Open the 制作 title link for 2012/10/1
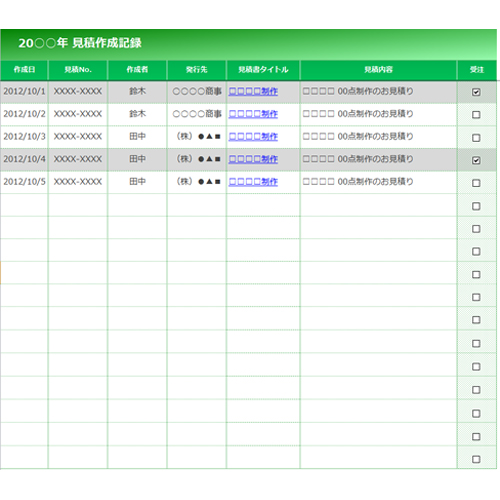The width and height of the screenshot is (500, 500). click(x=253, y=91)
